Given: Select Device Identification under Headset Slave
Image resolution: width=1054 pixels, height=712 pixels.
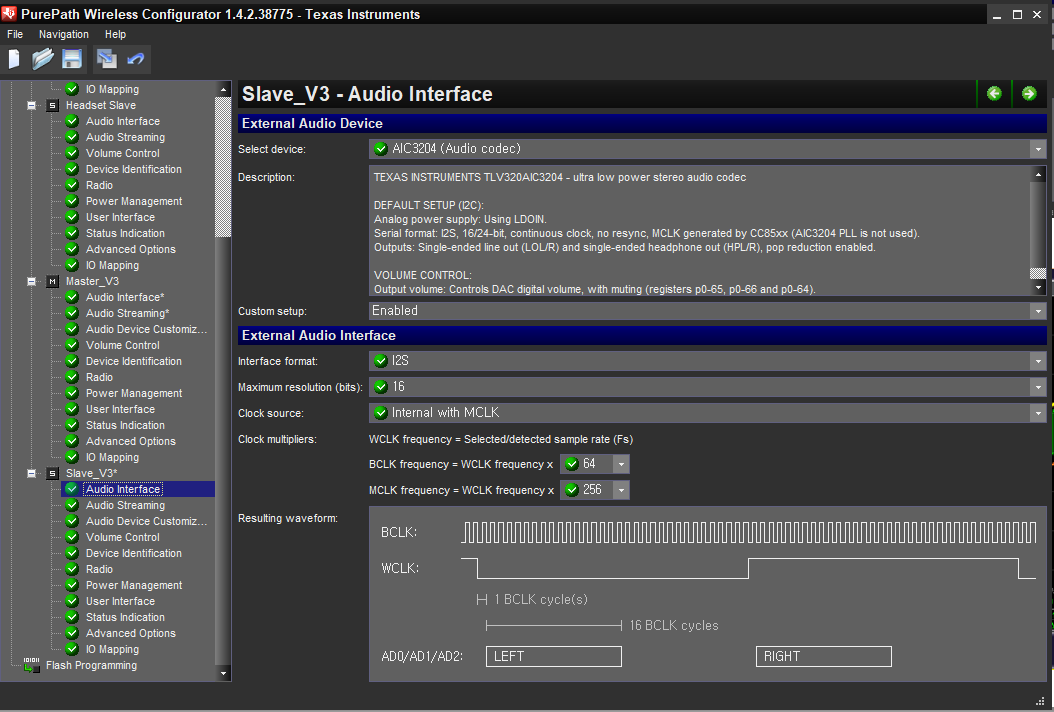Looking at the screenshot, I should 134,169.
